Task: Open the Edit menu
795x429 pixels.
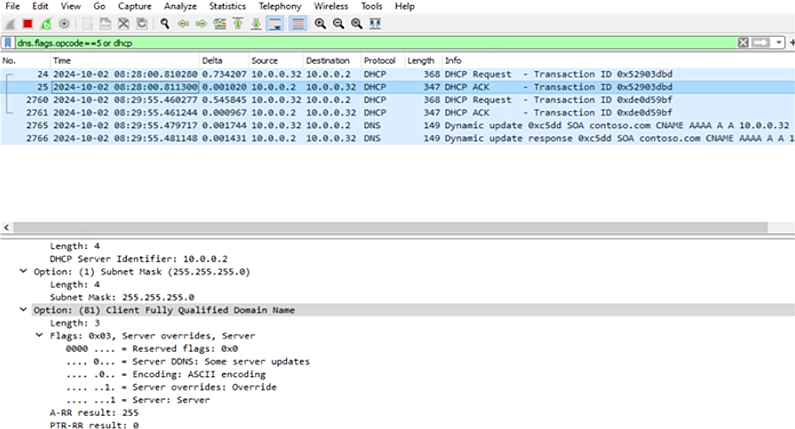Action: [40, 6]
